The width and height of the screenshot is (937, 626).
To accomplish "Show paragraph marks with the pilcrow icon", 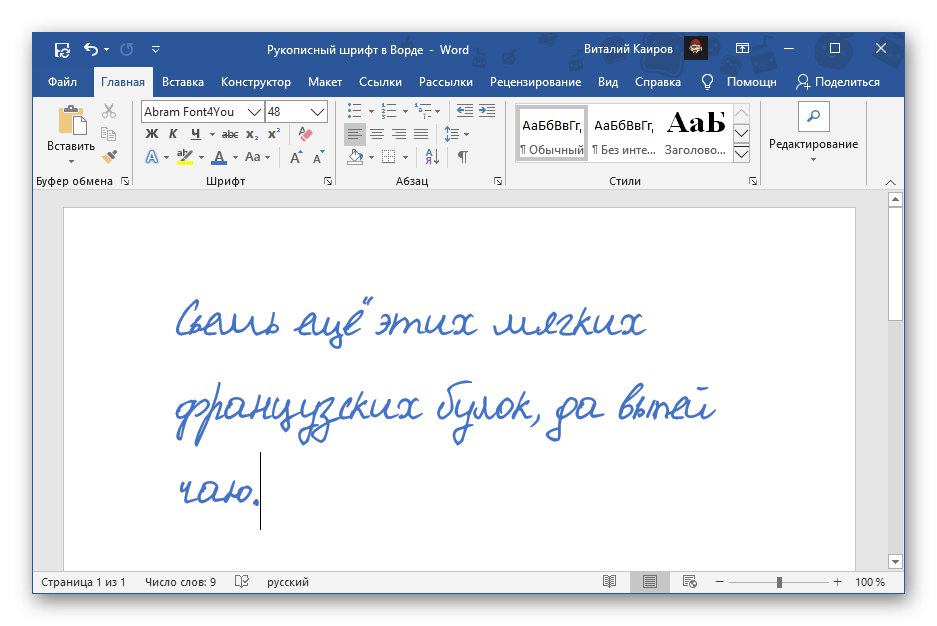I will pos(462,156).
